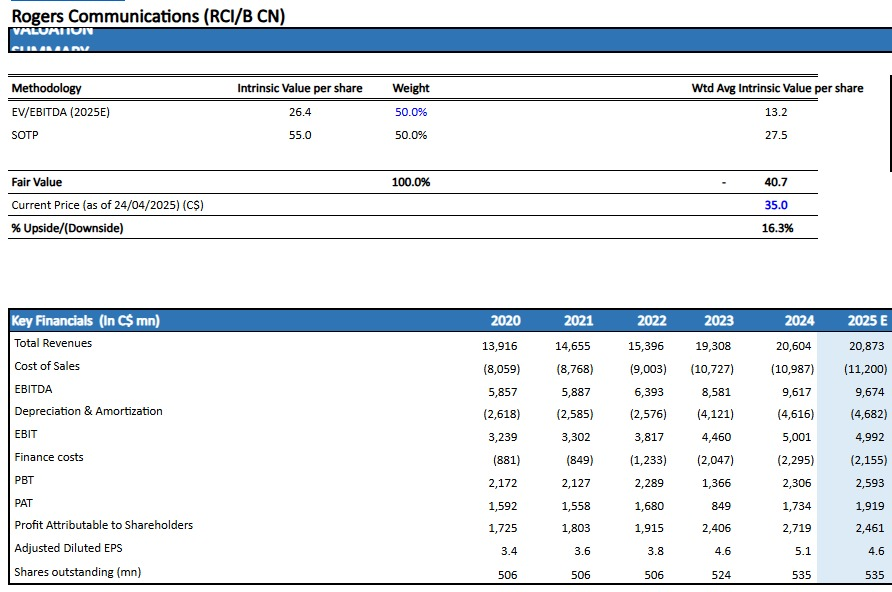Click the % Upside/(Downside) label
Viewport: 892px width, 592px height.
(67, 228)
